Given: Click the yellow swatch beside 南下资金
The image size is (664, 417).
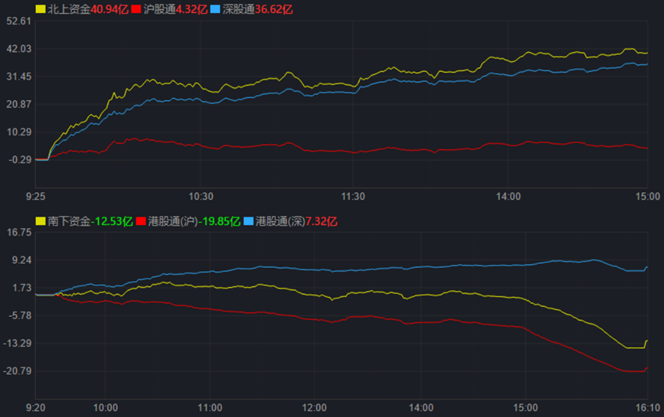Looking at the screenshot, I should click(41, 220).
